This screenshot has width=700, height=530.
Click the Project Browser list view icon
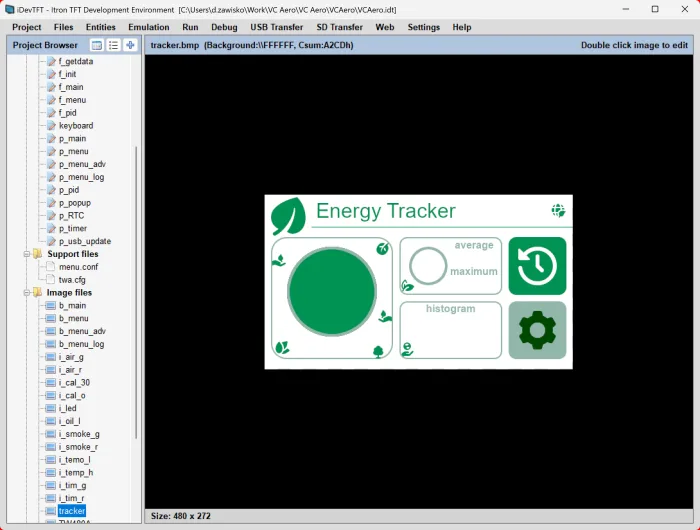point(113,45)
